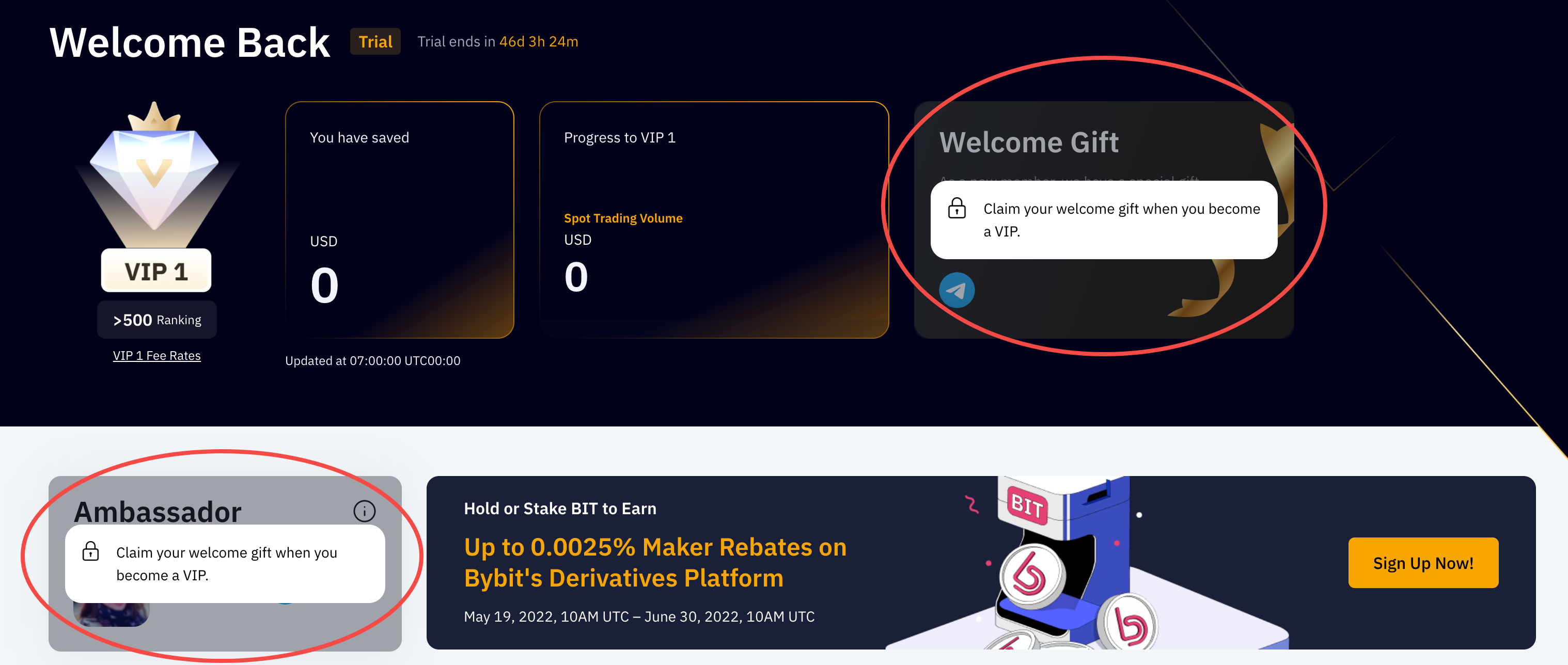Click the Spot Trading Volume label
This screenshot has width=1568, height=665.
click(x=623, y=218)
